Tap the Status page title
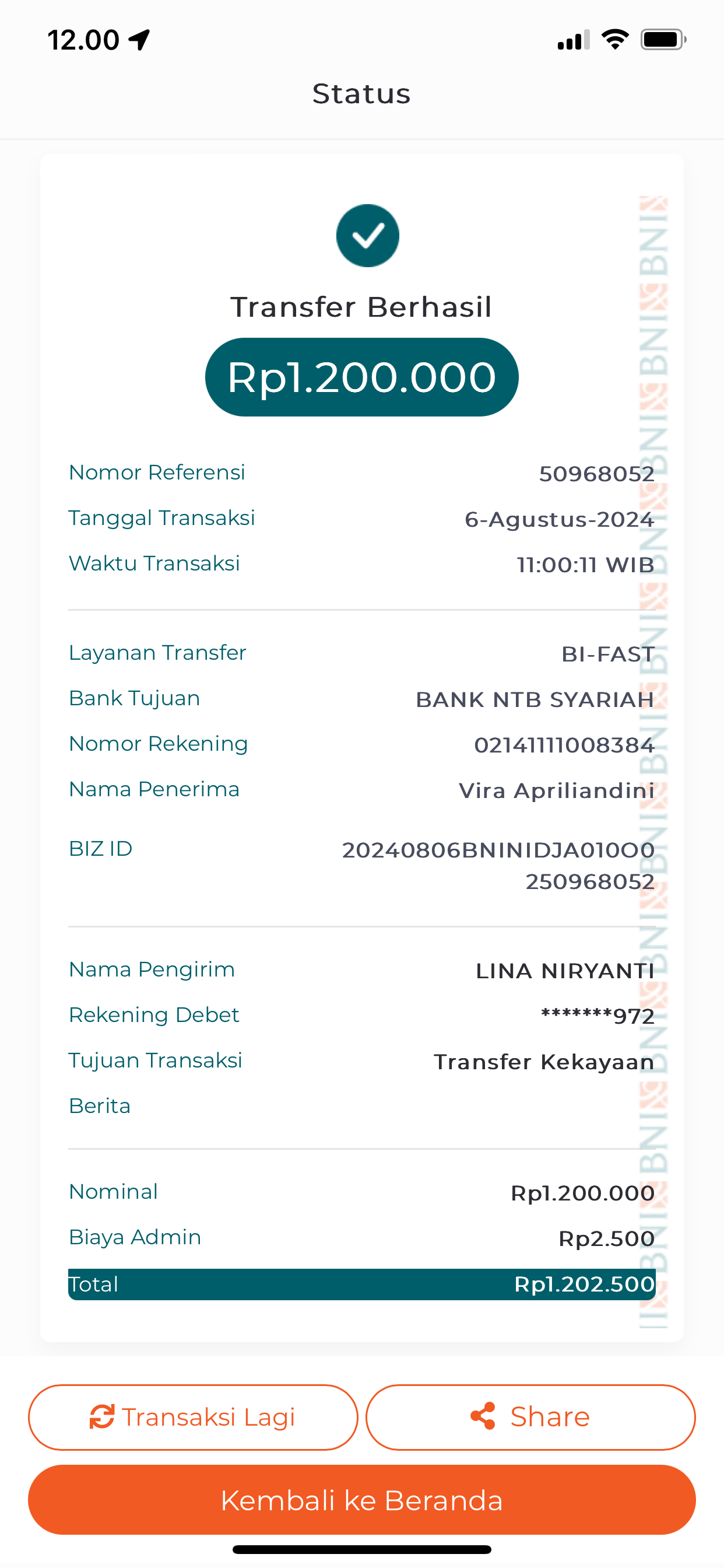 [x=361, y=94]
